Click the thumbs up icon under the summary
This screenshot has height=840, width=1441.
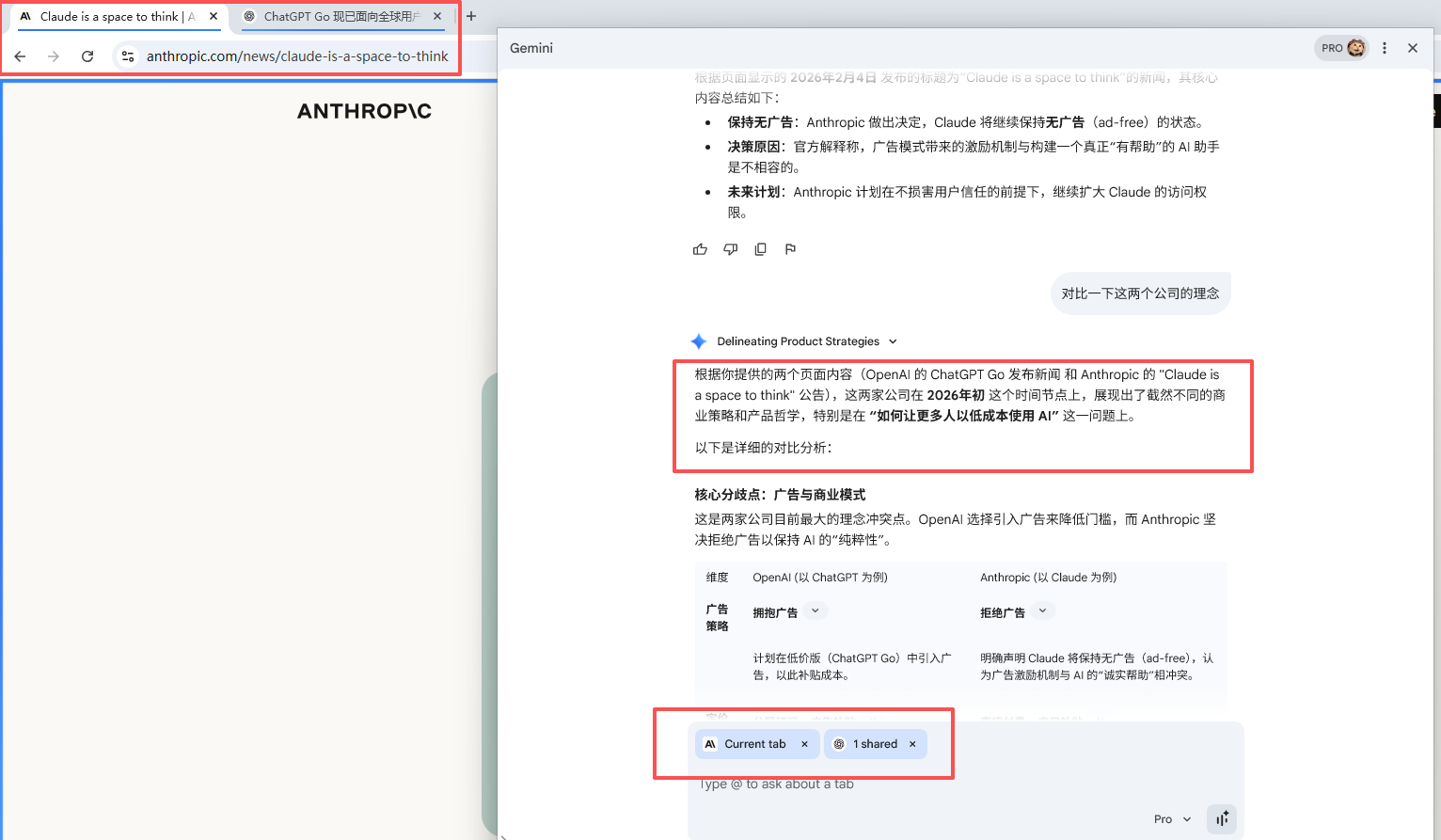tap(700, 249)
